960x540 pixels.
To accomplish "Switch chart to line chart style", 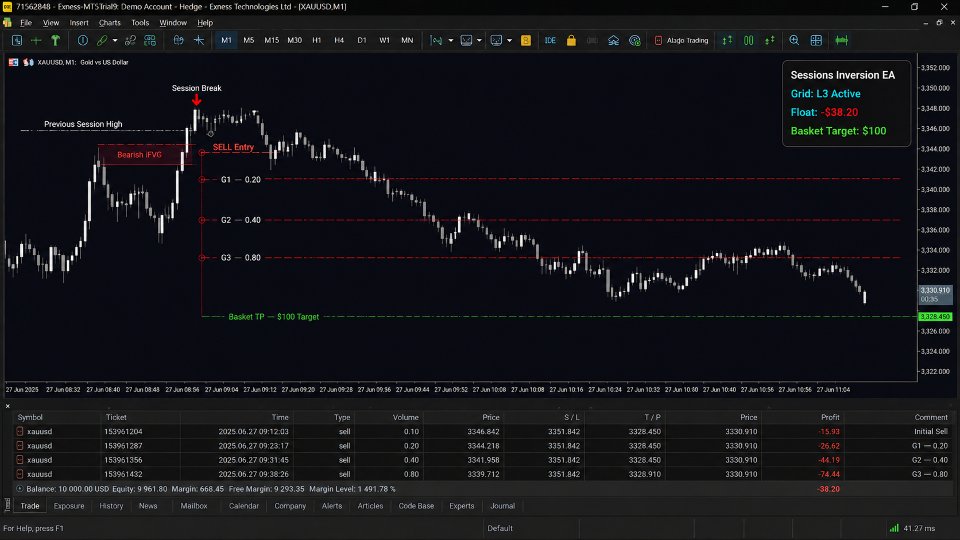I will point(770,40).
